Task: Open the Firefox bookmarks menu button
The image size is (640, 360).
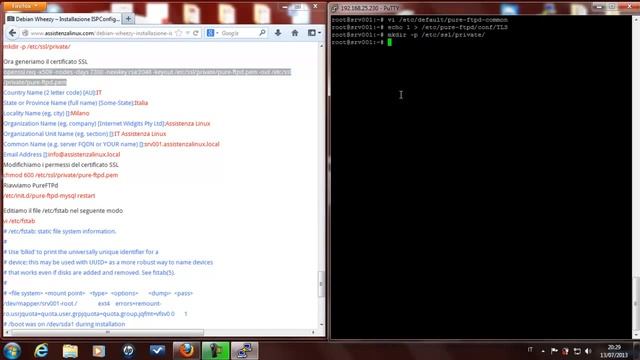Action: (x=314, y=33)
